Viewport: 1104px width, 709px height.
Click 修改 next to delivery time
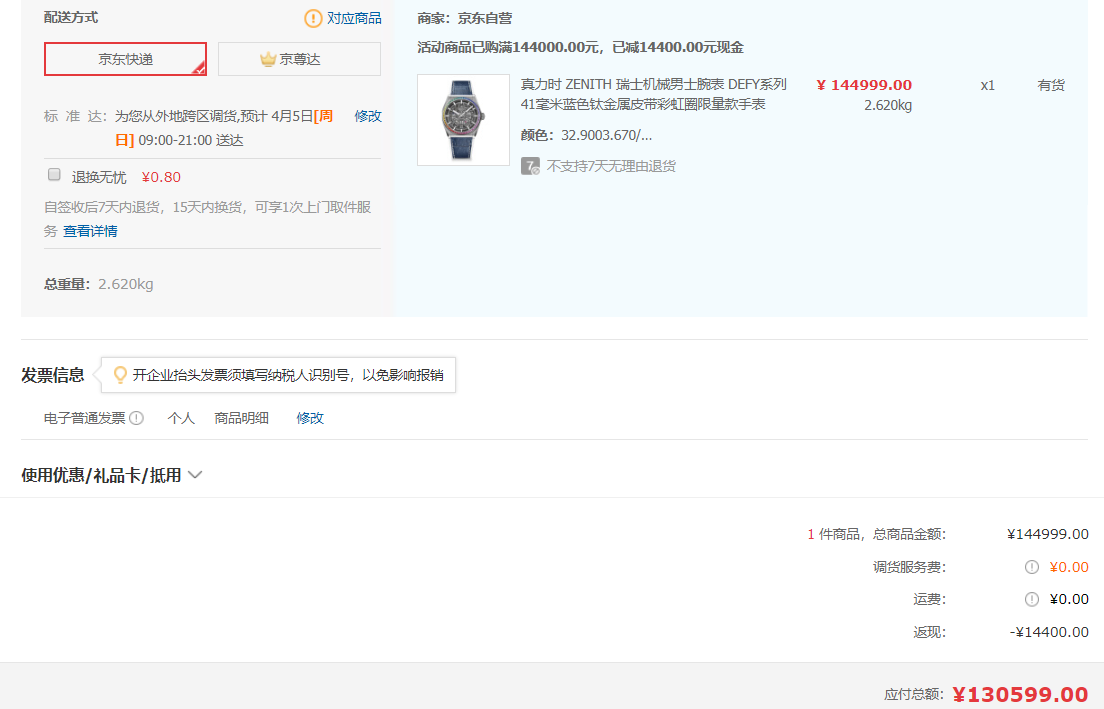(x=368, y=116)
